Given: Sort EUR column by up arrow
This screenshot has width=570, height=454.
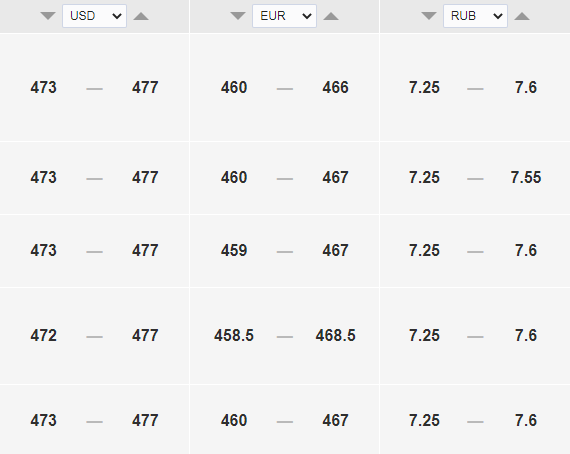Looking at the screenshot, I should (331, 16).
